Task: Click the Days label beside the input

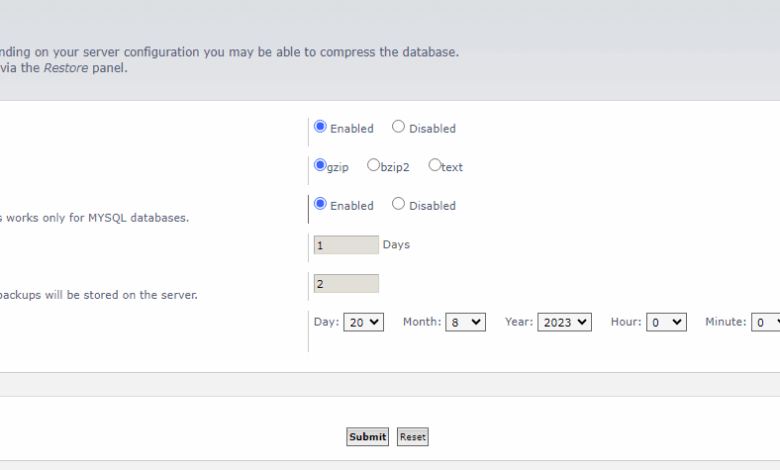Action: 396,245
